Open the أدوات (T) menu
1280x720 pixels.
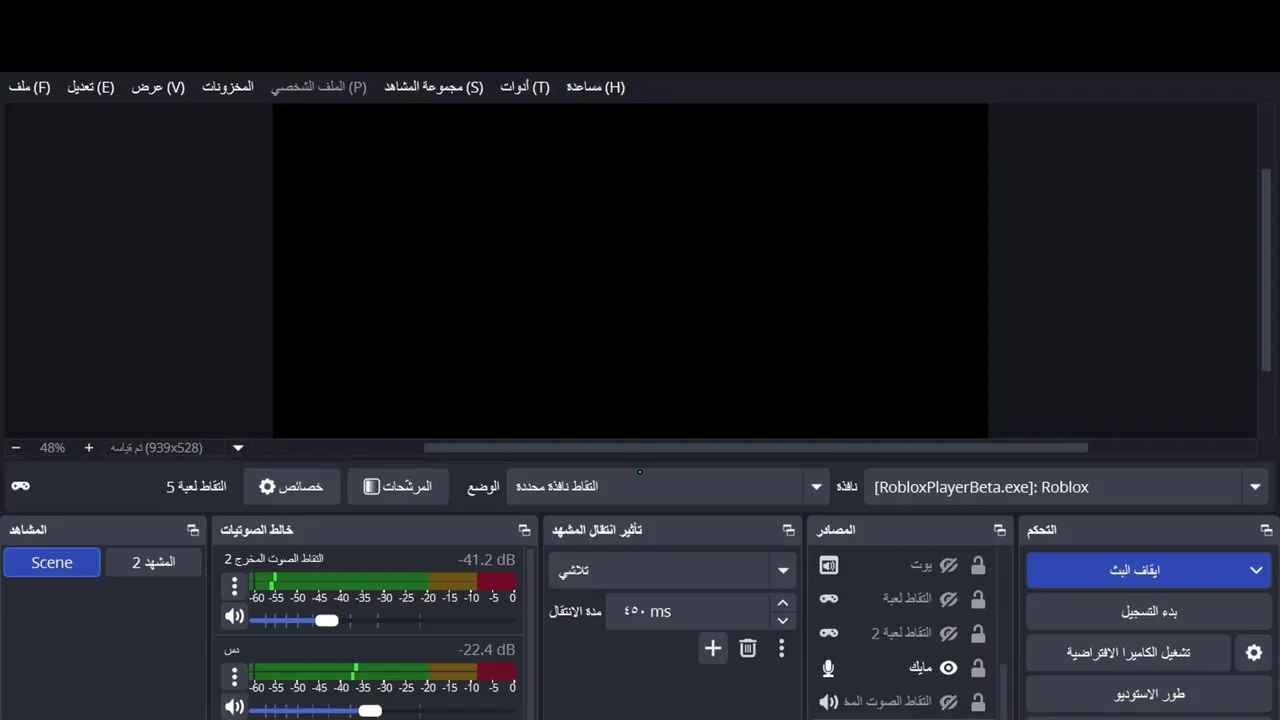(525, 87)
